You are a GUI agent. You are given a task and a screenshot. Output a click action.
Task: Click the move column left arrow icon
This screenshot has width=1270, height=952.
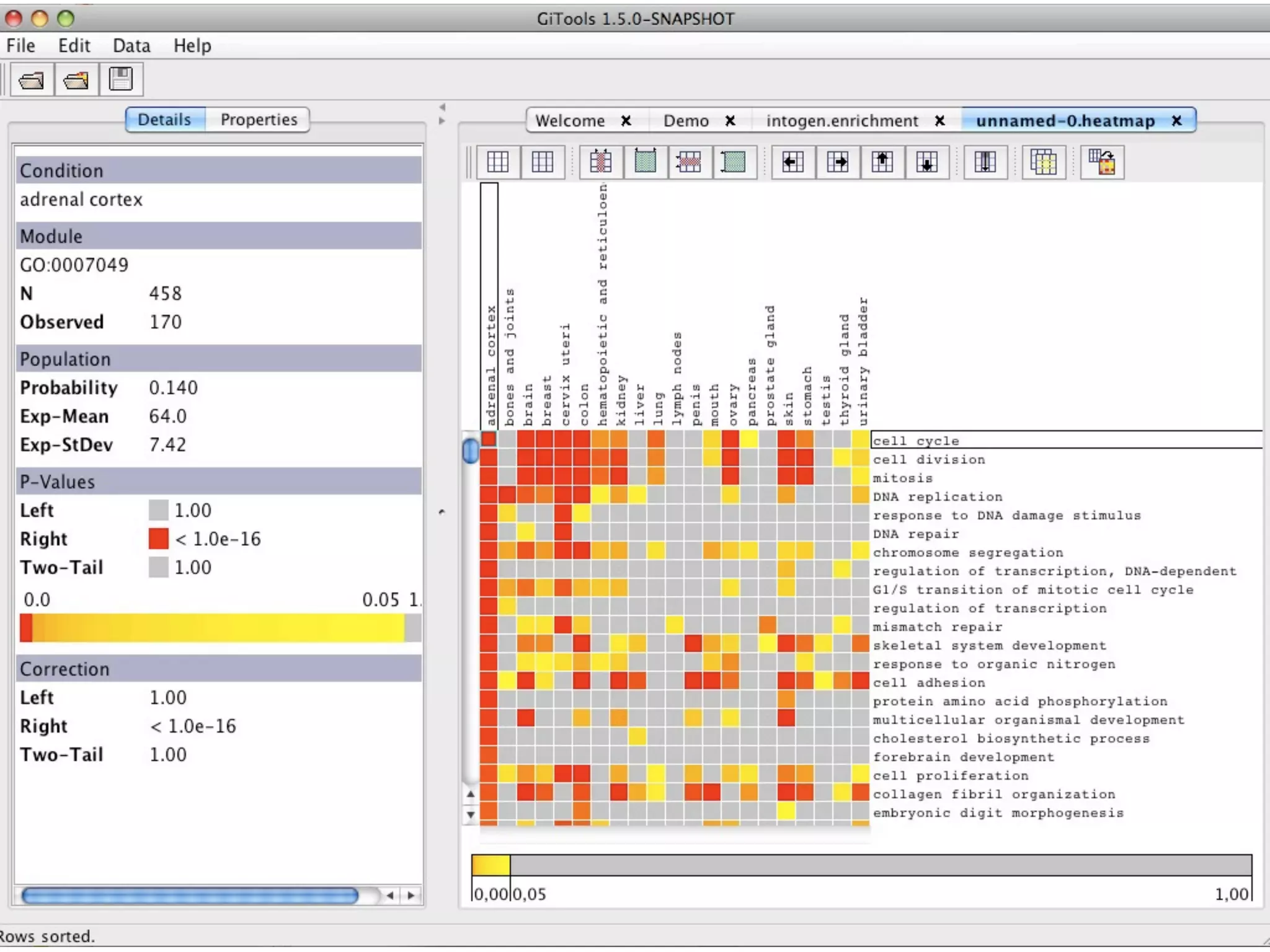click(793, 162)
